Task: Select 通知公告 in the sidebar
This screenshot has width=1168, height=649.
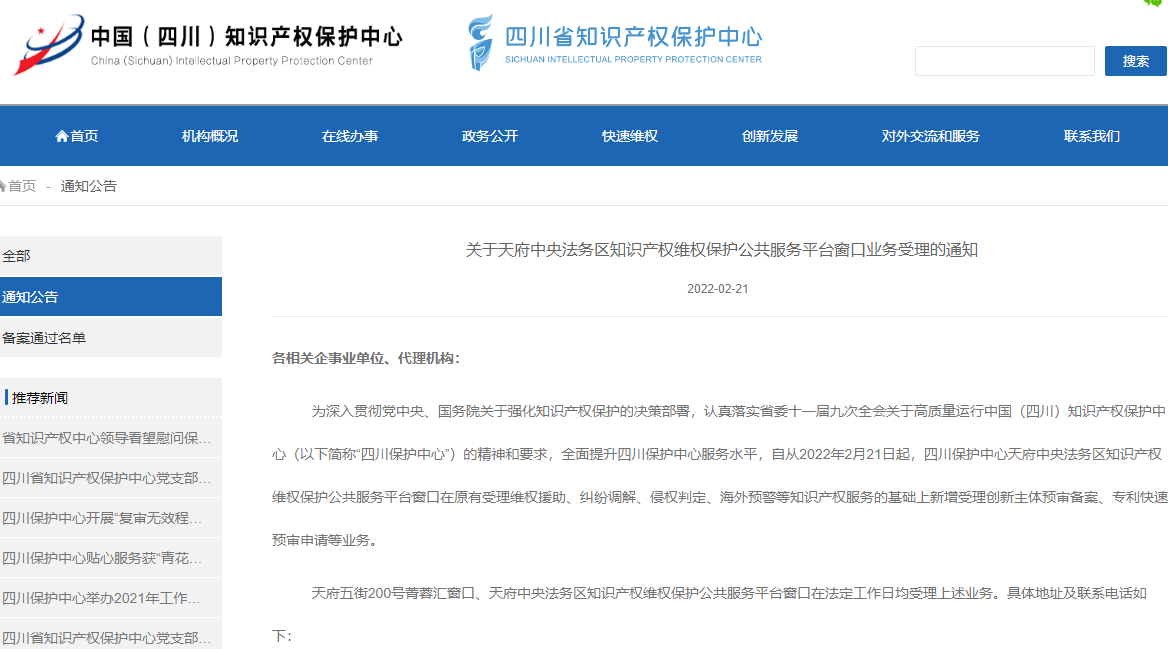Action: click(x=31, y=297)
